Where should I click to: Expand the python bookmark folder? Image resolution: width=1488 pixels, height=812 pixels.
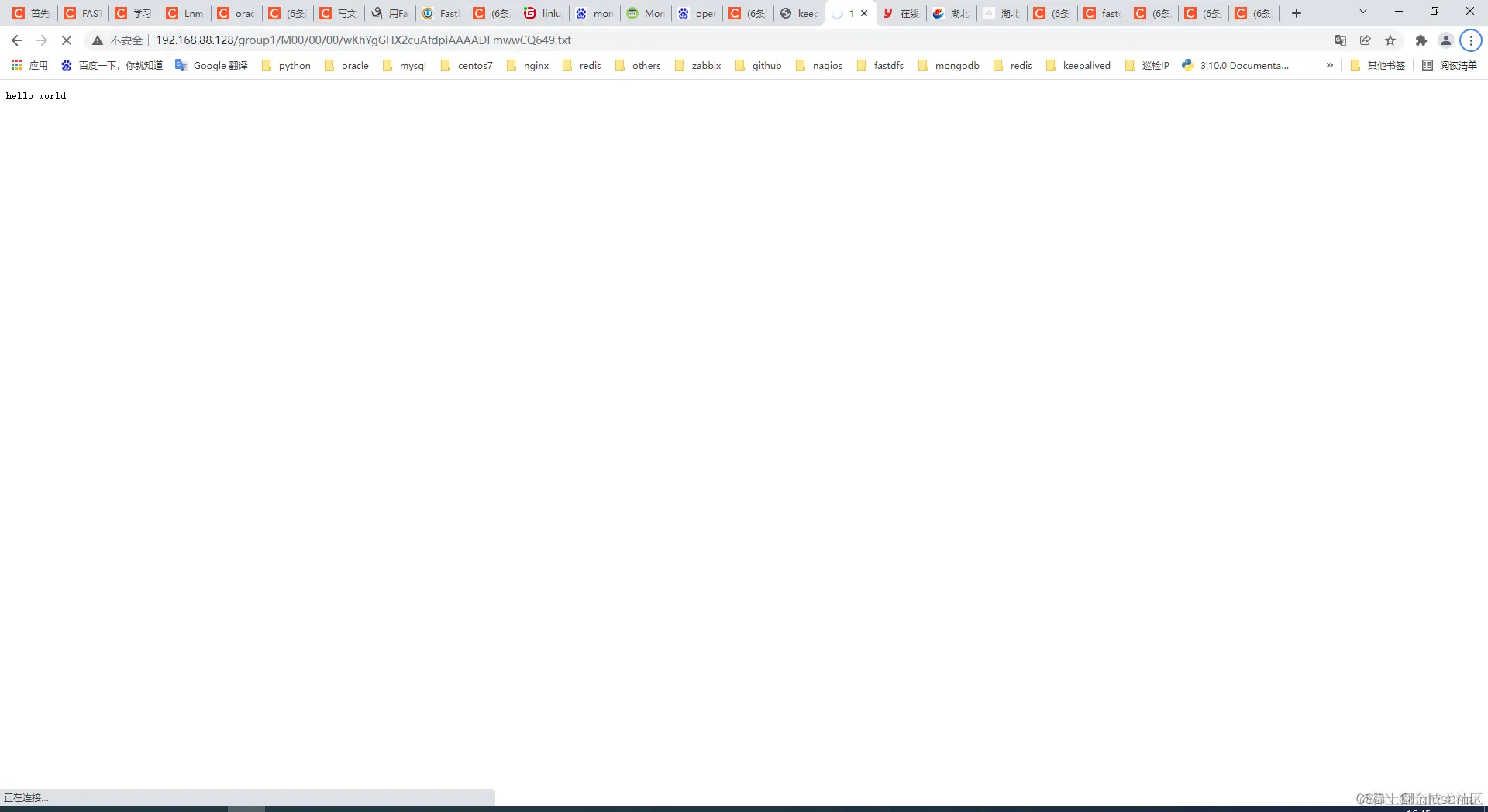286,66
